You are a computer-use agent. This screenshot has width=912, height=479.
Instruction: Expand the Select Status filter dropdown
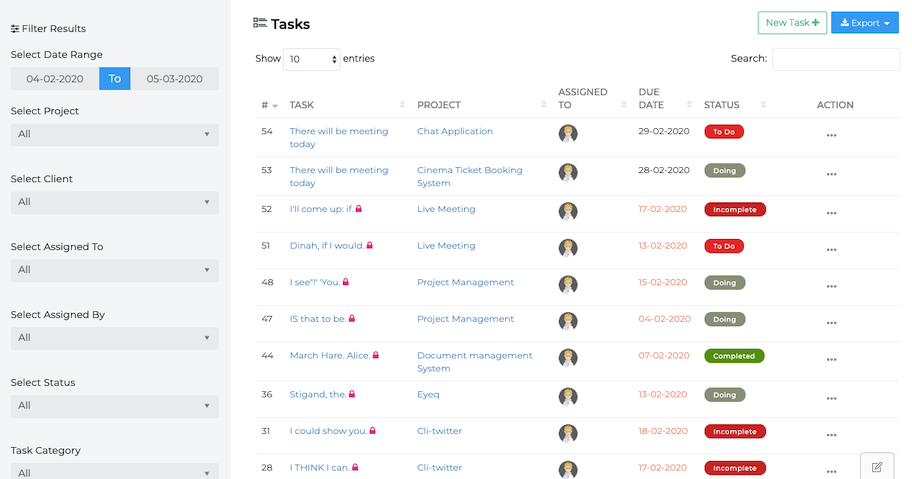[x=114, y=406]
